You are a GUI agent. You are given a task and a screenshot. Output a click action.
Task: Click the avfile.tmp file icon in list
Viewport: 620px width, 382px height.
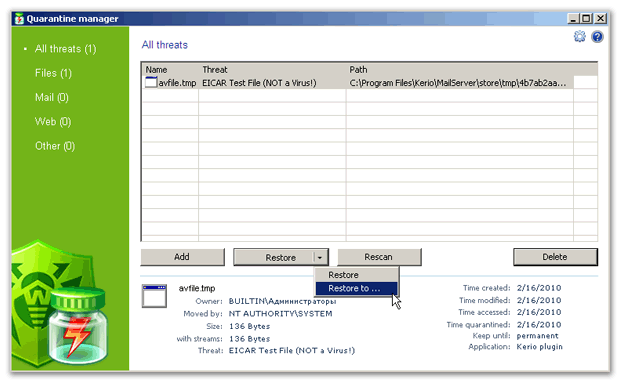coord(151,82)
